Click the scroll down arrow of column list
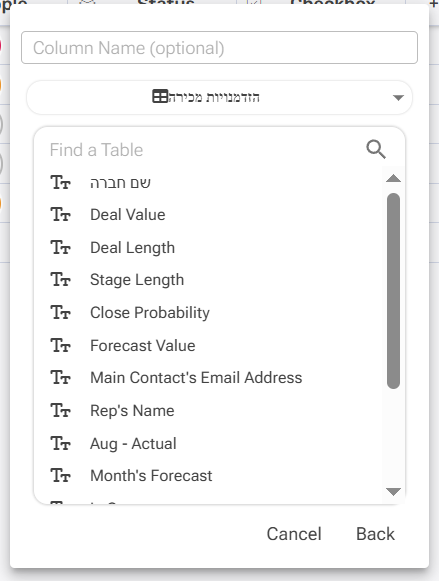 (393, 491)
